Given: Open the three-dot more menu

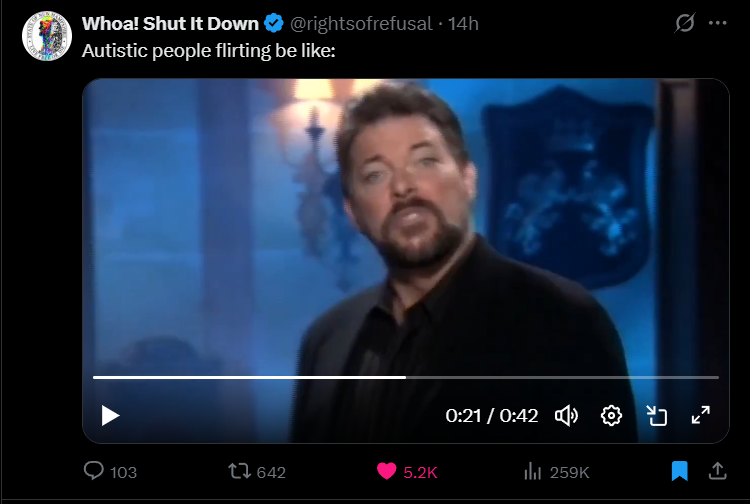Looking at the screenshot, I should click(717, 23).
